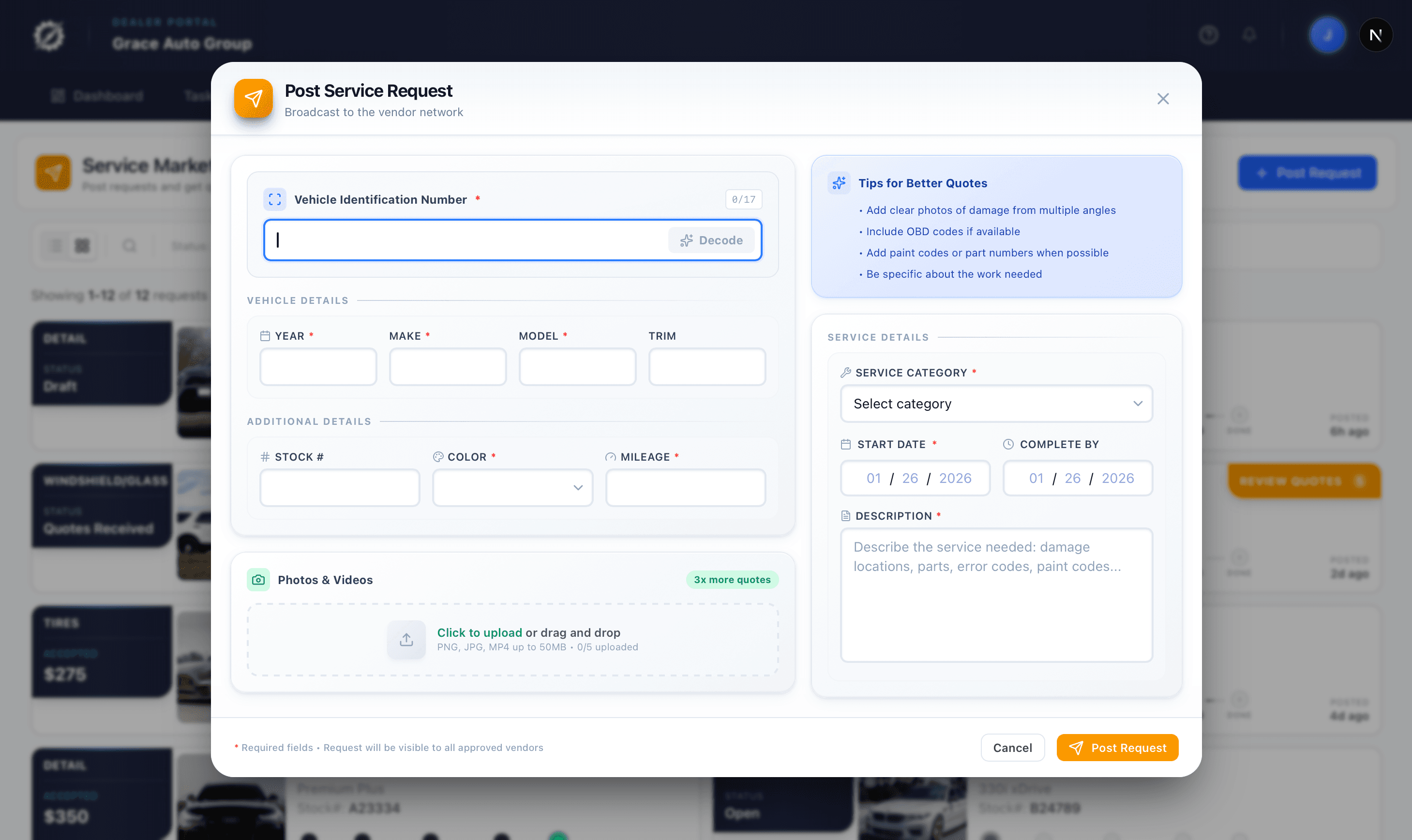Click the clock icon next to COMPLETE BY

(1008, 444)
